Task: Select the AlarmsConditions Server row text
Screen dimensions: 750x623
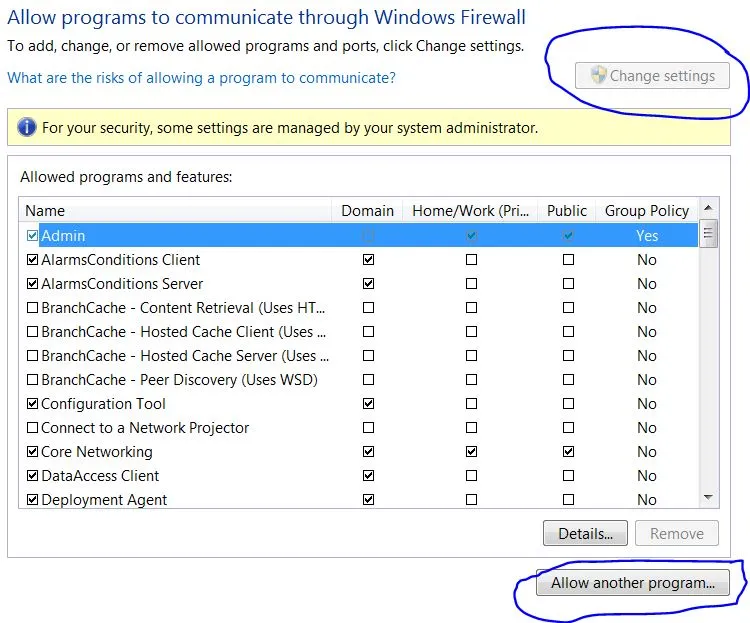Action: [122, 283]
